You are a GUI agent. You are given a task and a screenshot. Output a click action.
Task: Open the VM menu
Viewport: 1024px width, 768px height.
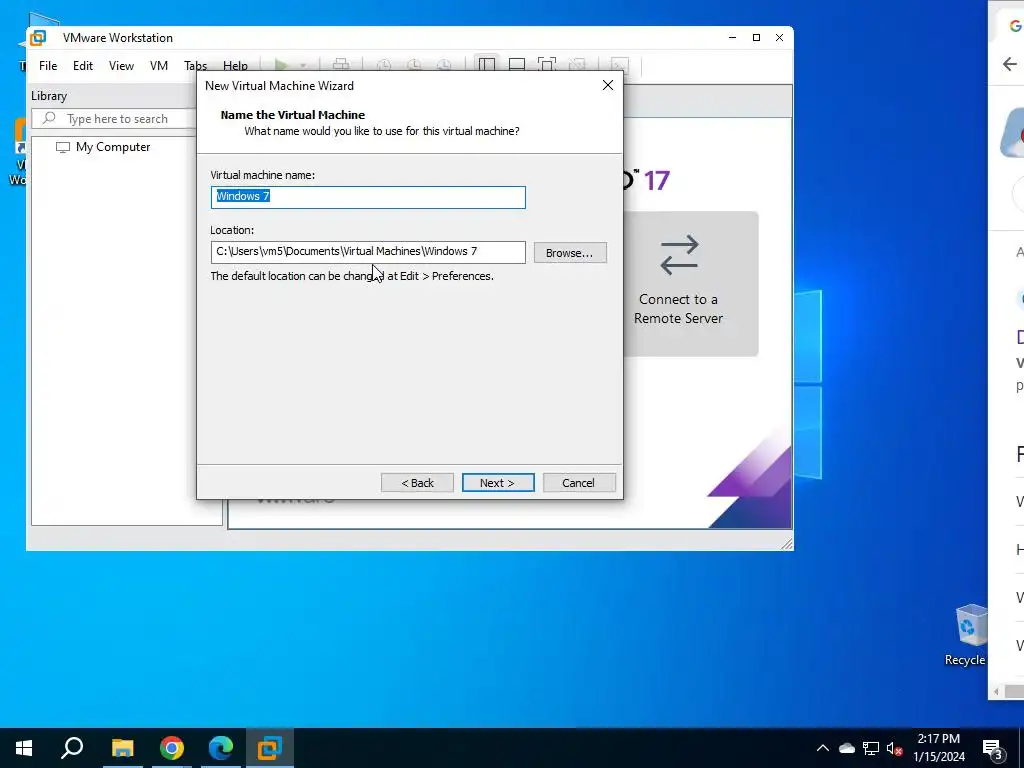click(159, 65)
